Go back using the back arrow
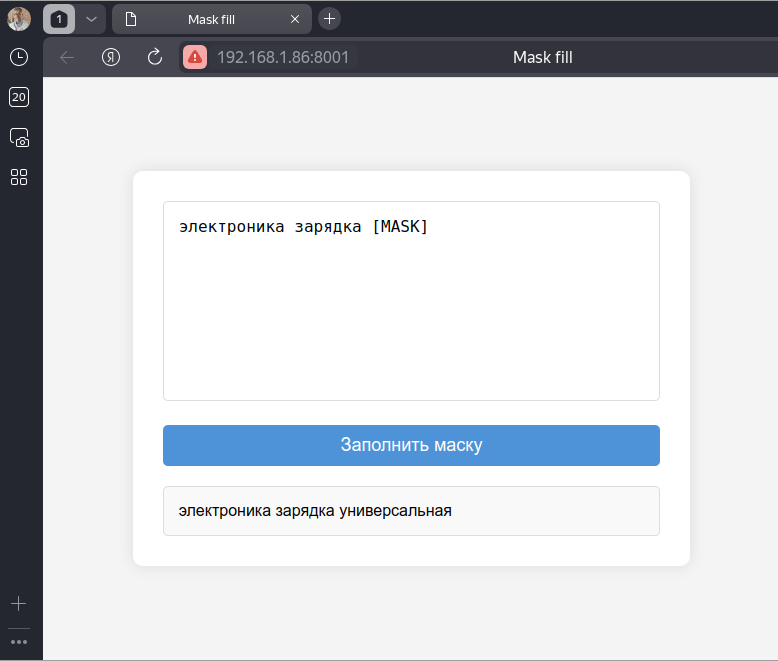778x661 pixels. click(x=67, y=57)
